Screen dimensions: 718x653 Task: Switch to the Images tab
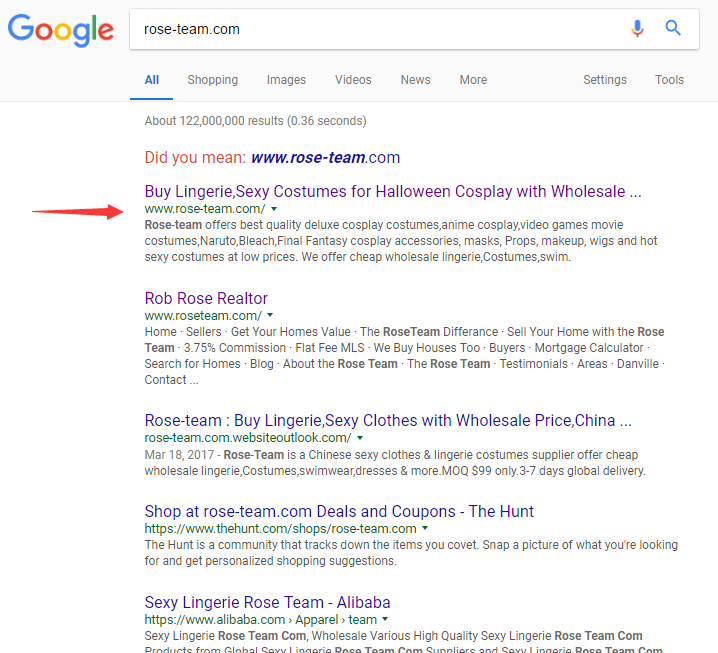tap(286, 80)
